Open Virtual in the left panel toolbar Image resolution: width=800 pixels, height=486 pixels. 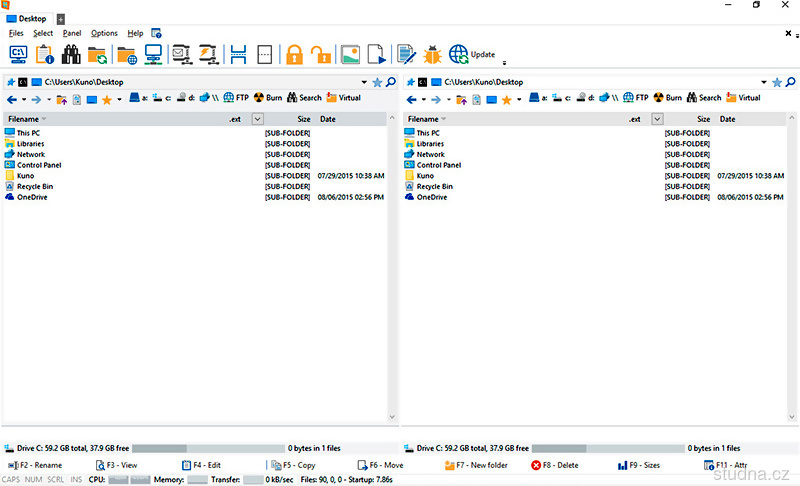pos(343,98)
